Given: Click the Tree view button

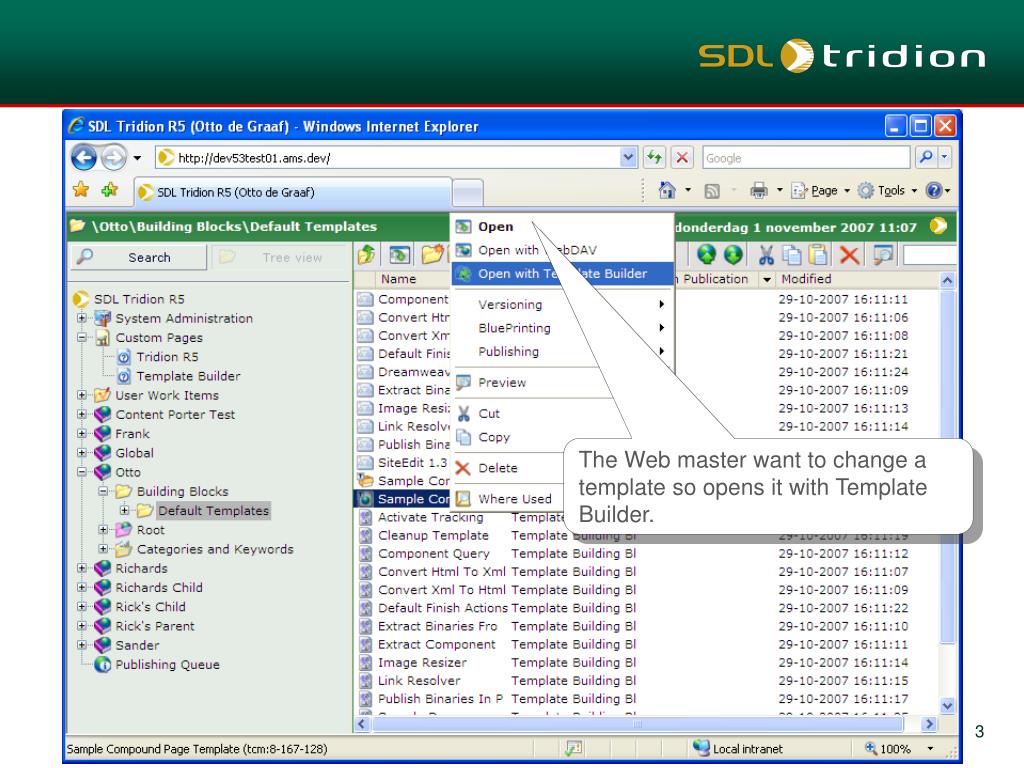Looking at the screenshot, I should tap(280, 257).
